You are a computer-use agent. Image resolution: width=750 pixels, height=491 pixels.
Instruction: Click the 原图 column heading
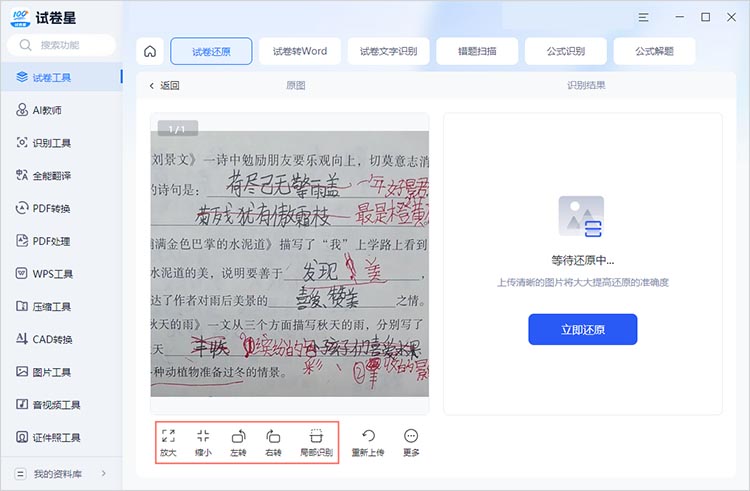pyautogui.click(x=296, y=86)
